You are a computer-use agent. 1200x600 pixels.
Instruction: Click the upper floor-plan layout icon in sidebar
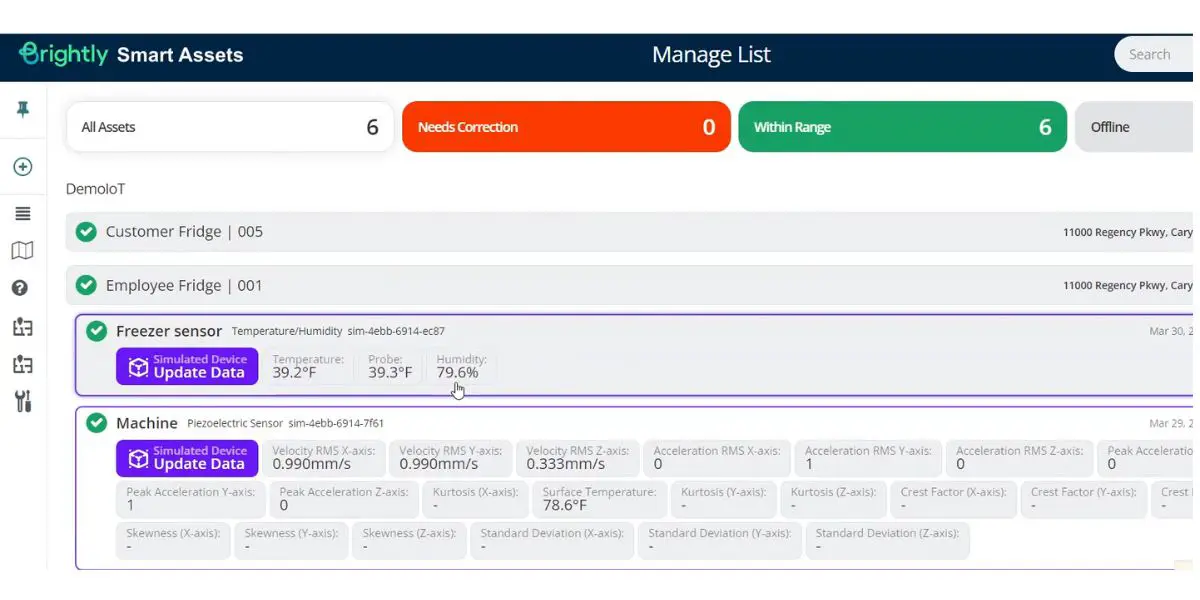[x=22, y=326]
